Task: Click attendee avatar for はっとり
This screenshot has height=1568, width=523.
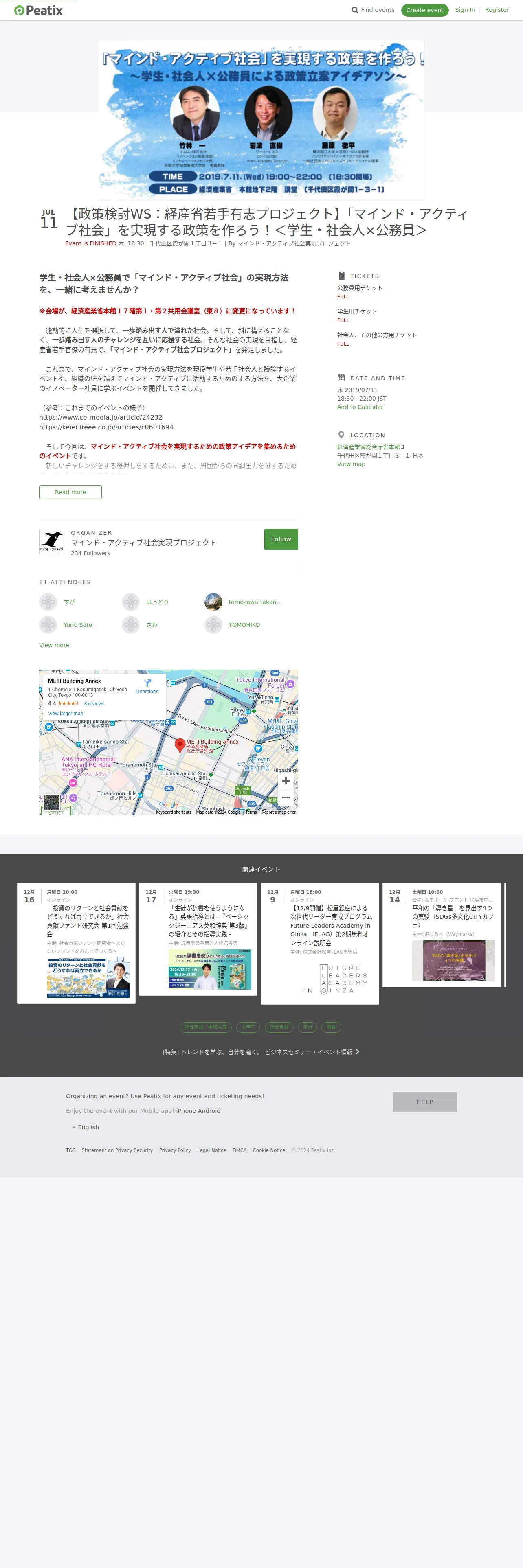Action: pos(131,602)
